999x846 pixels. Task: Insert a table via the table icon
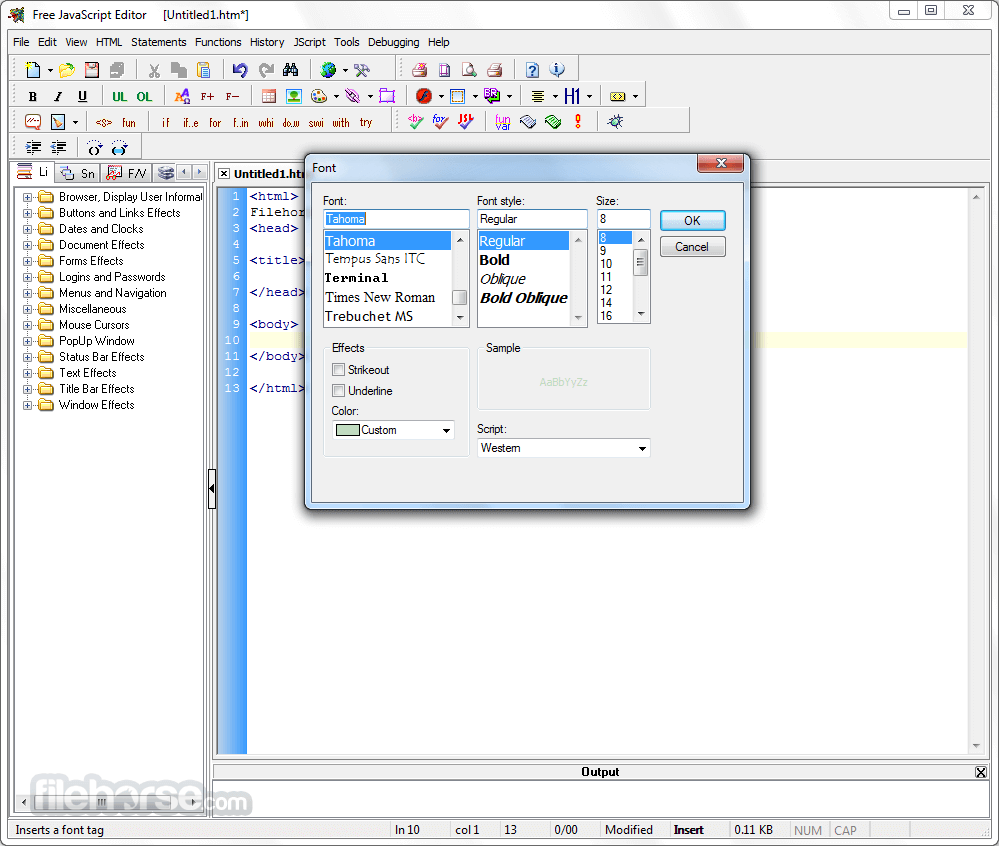click(x=269, y=96)
